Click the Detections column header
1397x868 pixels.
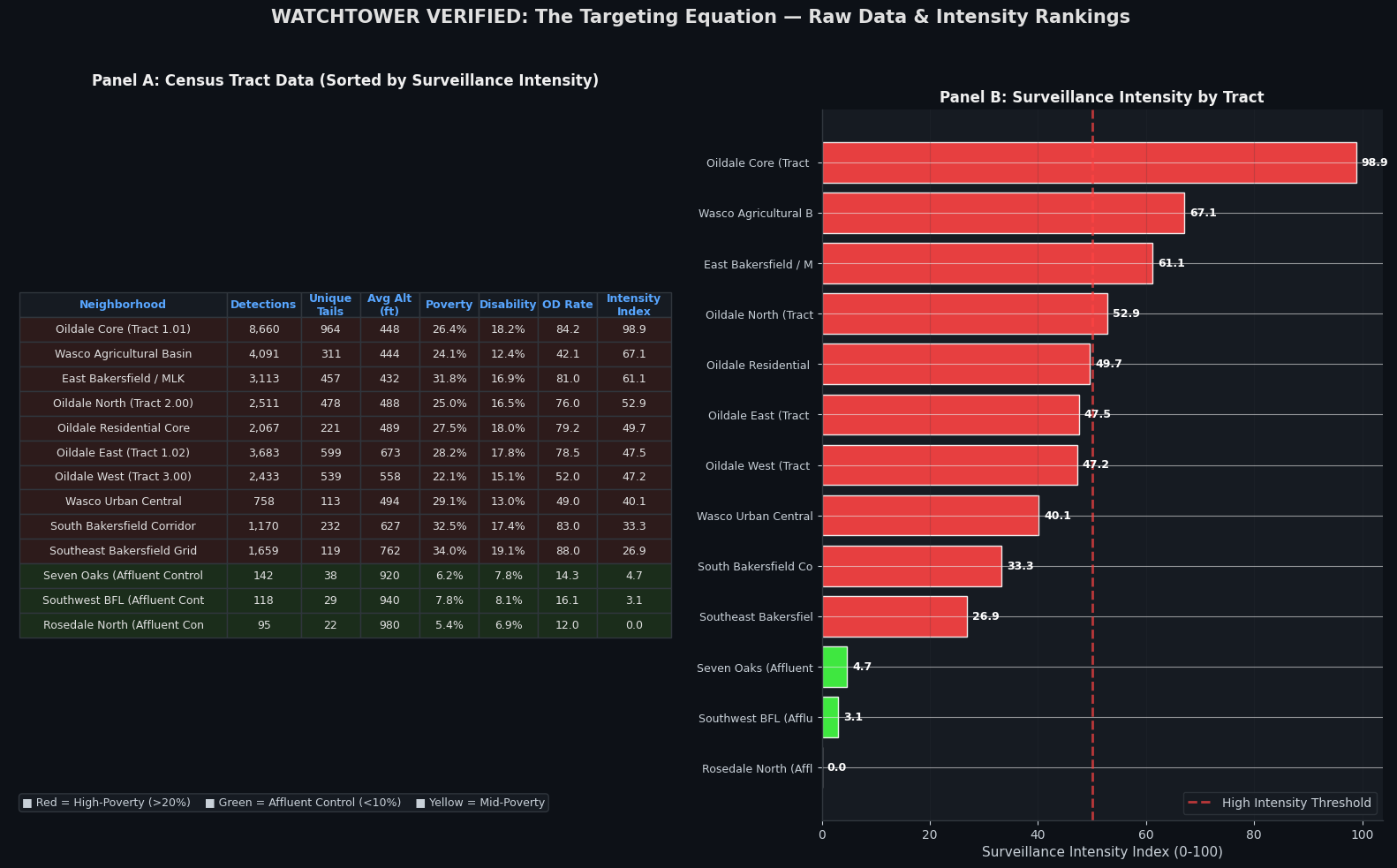[x=263, y=305]
